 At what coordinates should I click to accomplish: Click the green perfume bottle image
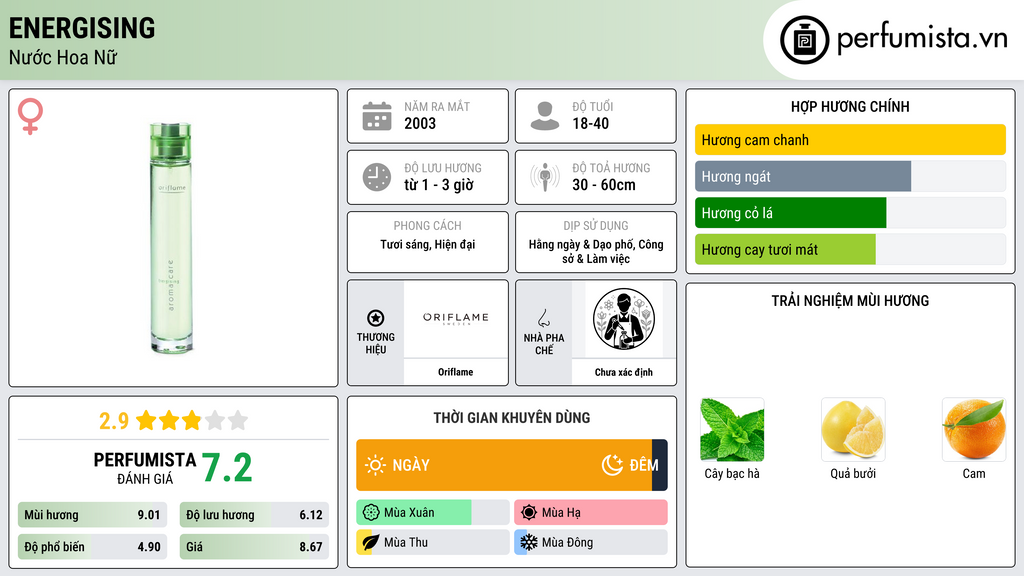(x=171, y=237)
